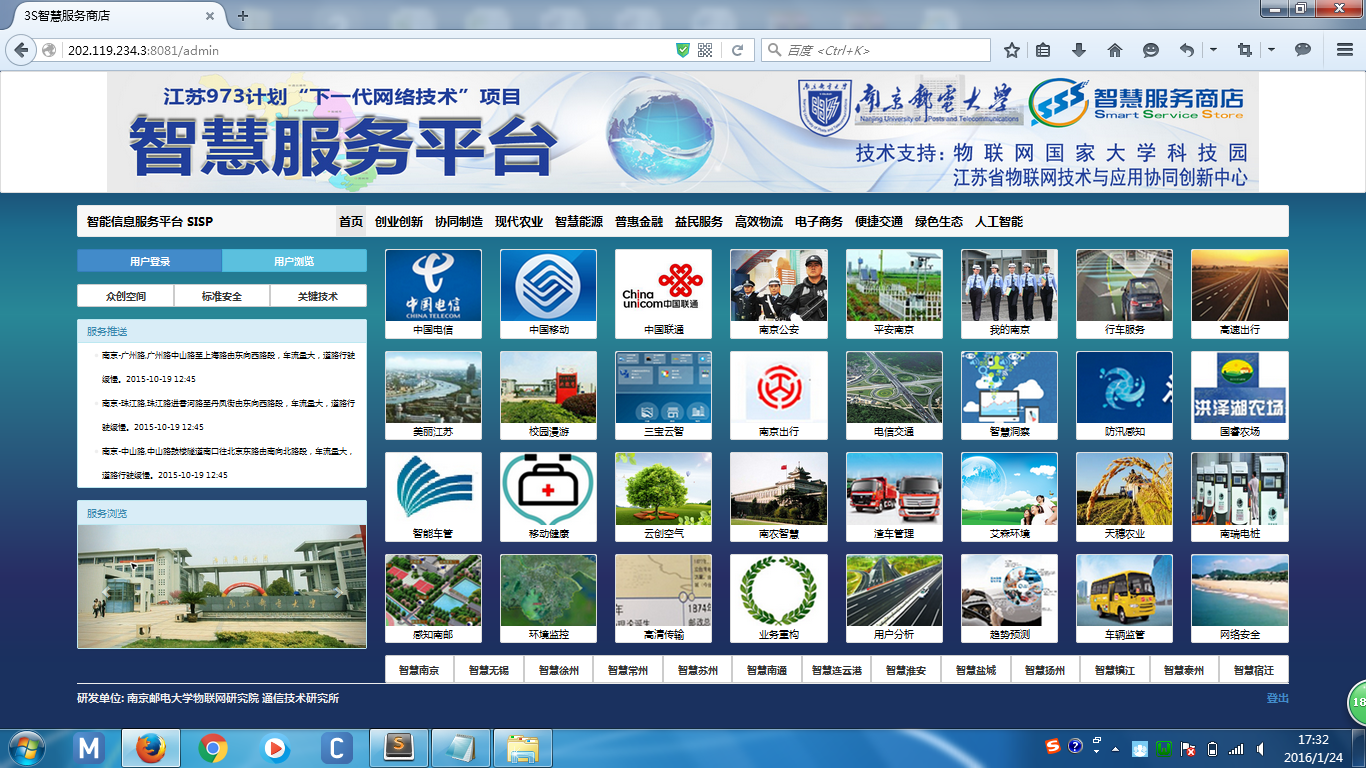1366x768 pixels.
Task: Open the 电子商务 navigation item
Action: (x=819, y=221)
